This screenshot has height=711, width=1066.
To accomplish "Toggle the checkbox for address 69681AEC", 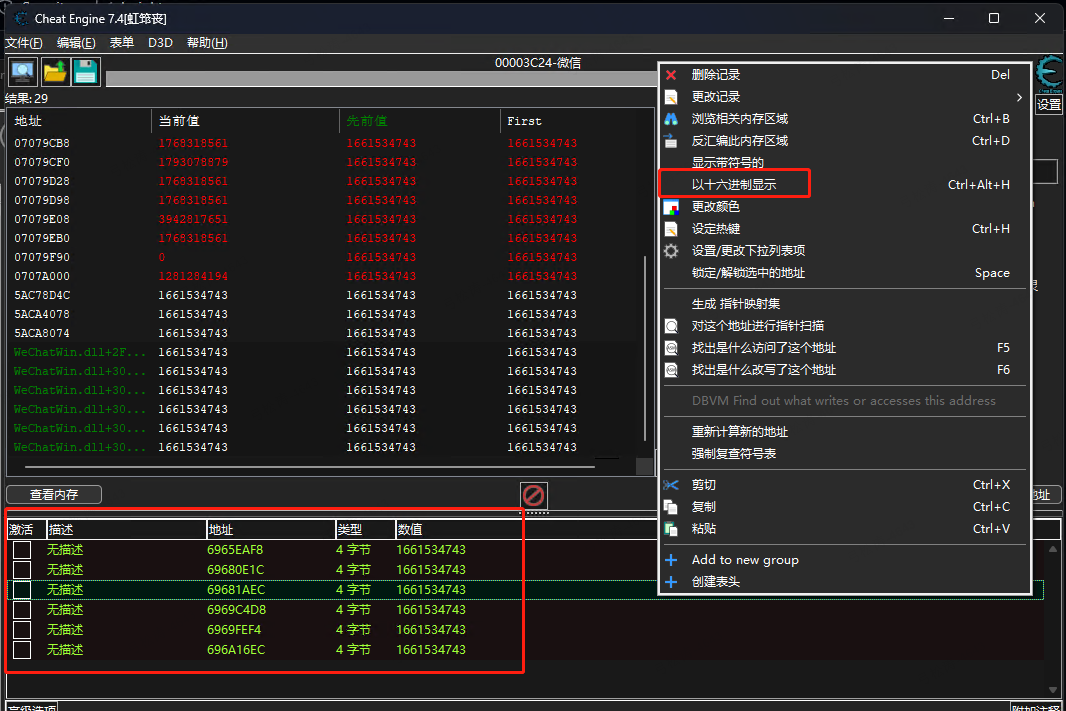I will 22,590.
